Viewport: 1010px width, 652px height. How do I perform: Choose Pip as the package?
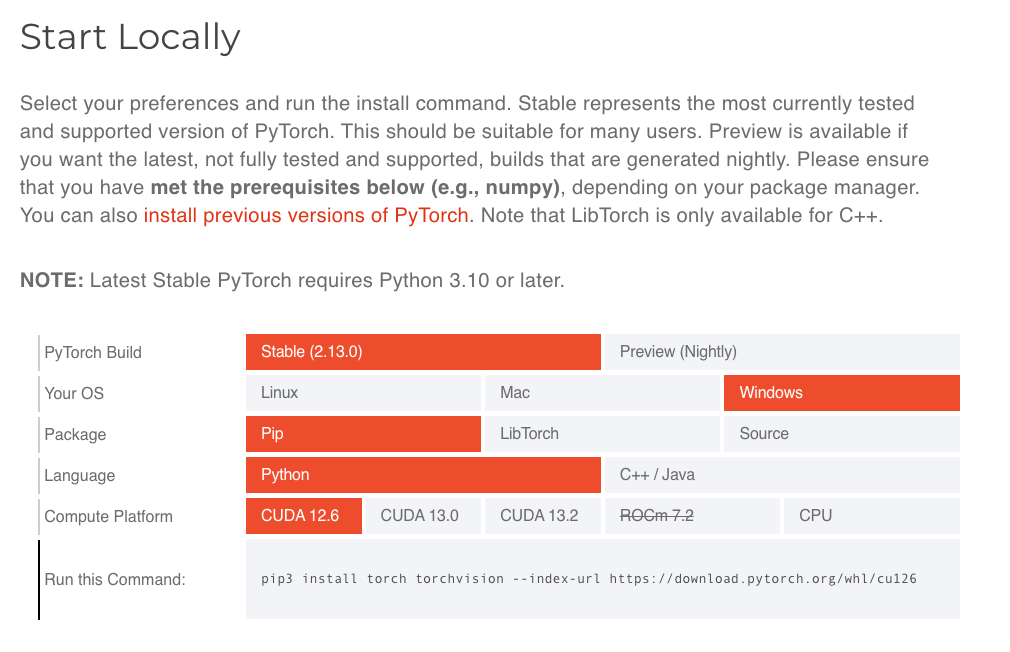[363, 434]
